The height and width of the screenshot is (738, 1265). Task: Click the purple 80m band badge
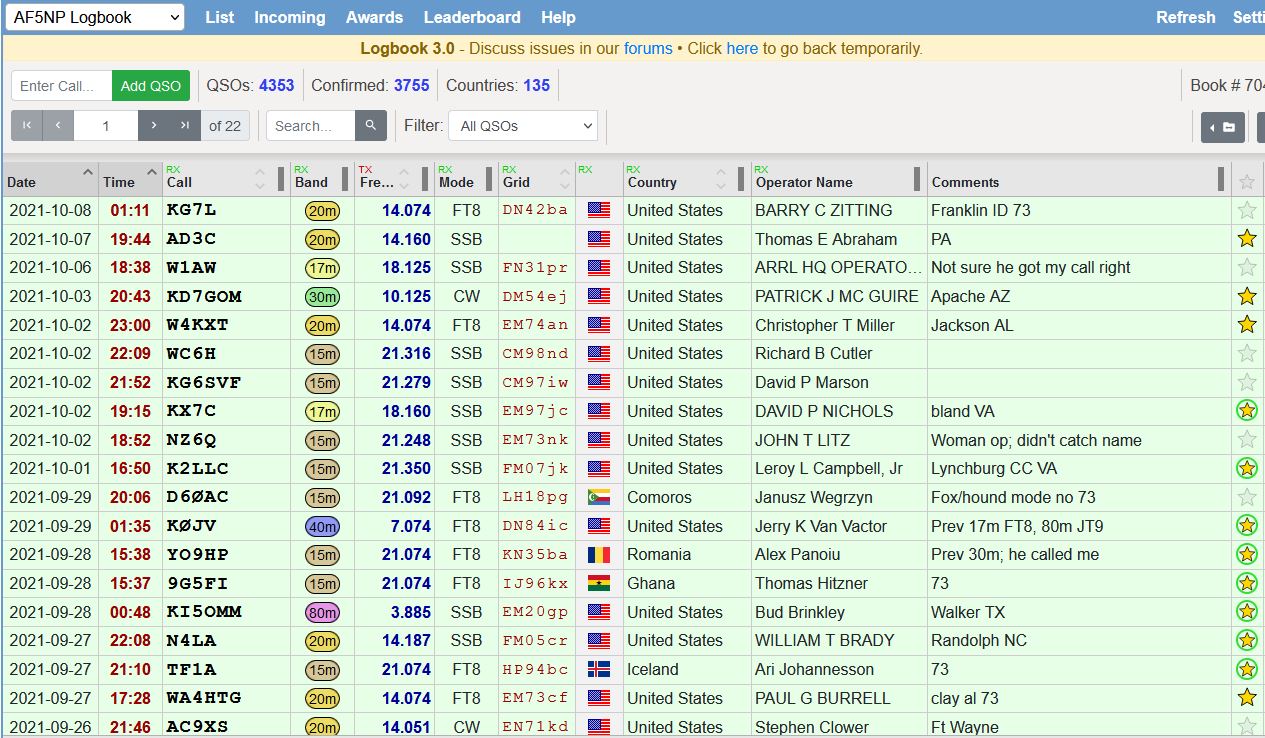click(x=322, y=612)
